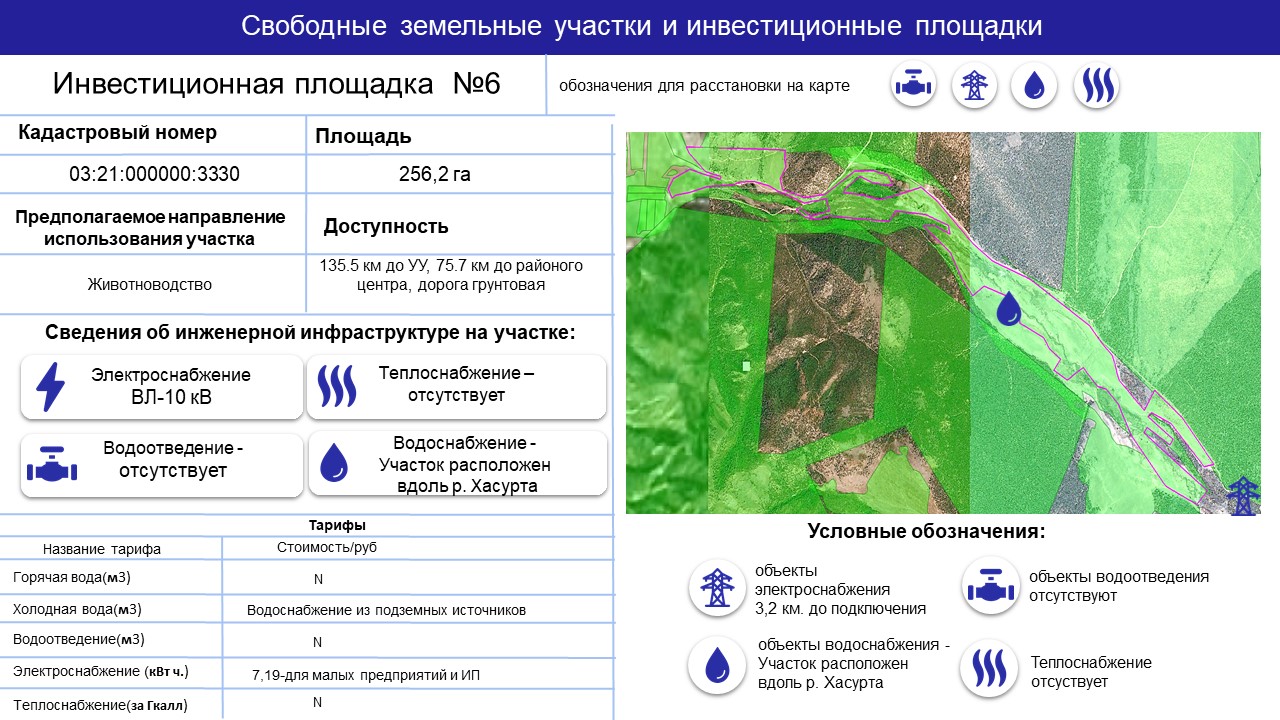Click the Теплоснабжение – отсутствует label
This screenshot has height=720, width=1280.
point(456,384)
